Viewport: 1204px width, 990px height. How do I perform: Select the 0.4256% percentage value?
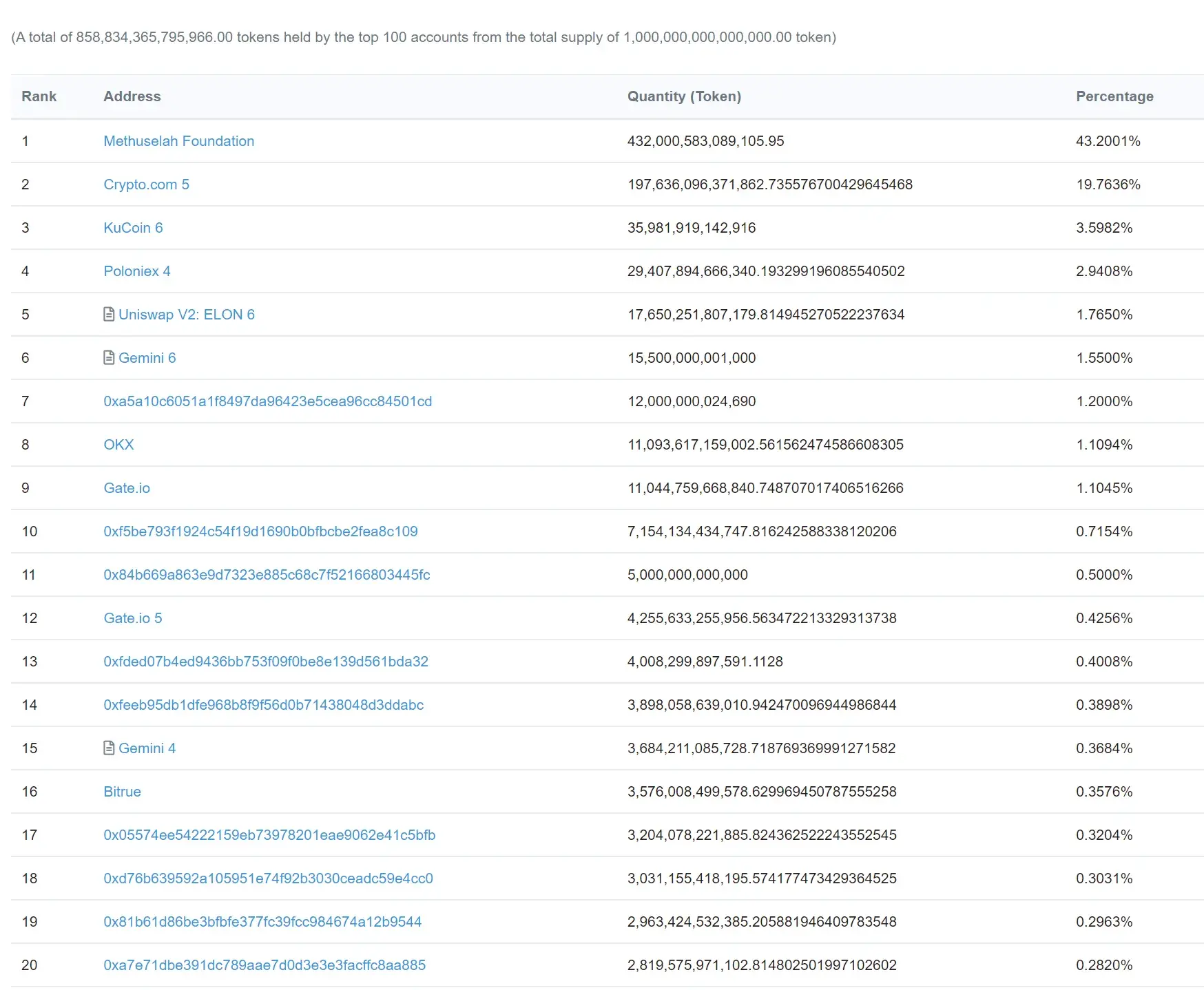tap(1104, 618)
